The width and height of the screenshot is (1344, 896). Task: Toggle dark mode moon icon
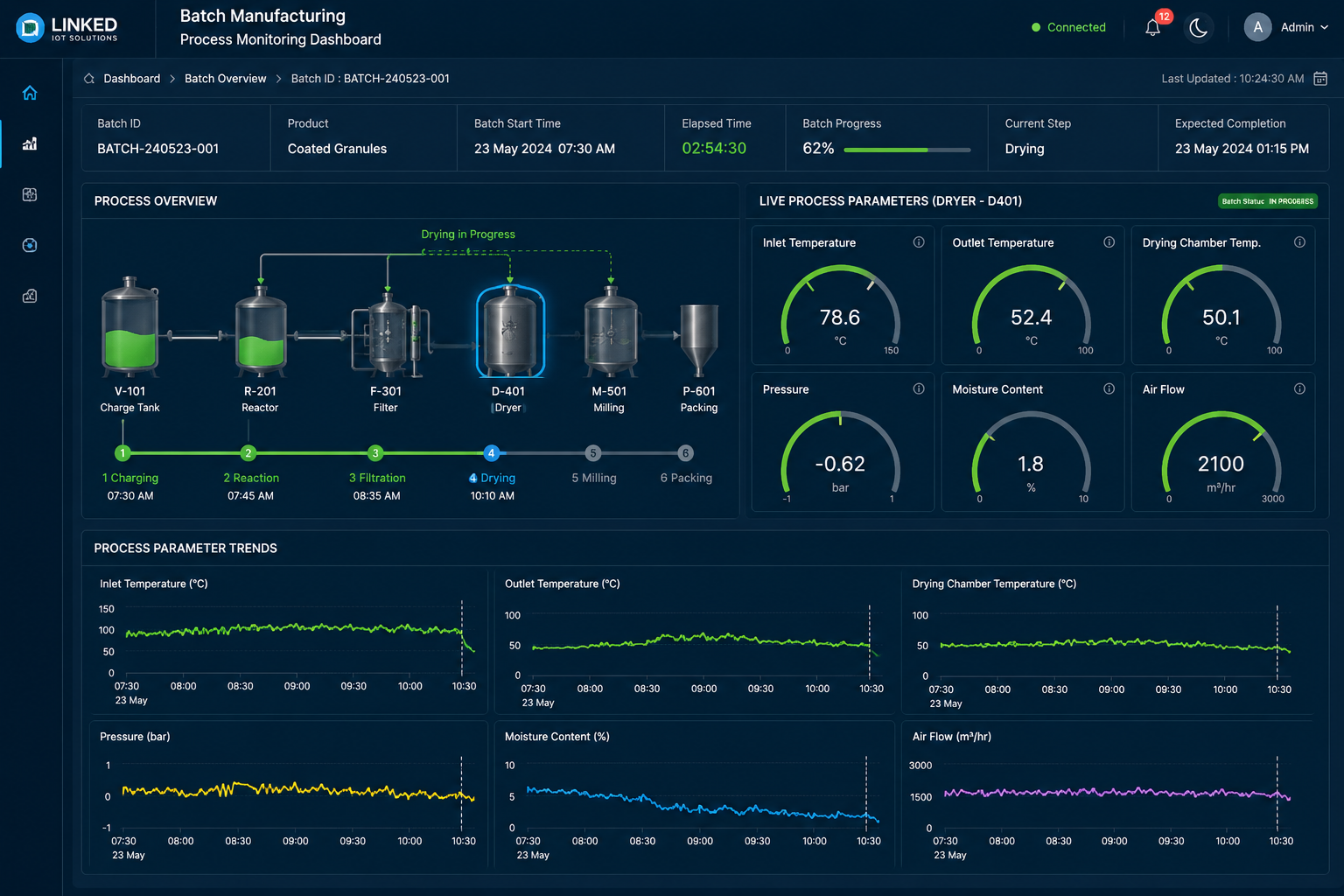1199,28
